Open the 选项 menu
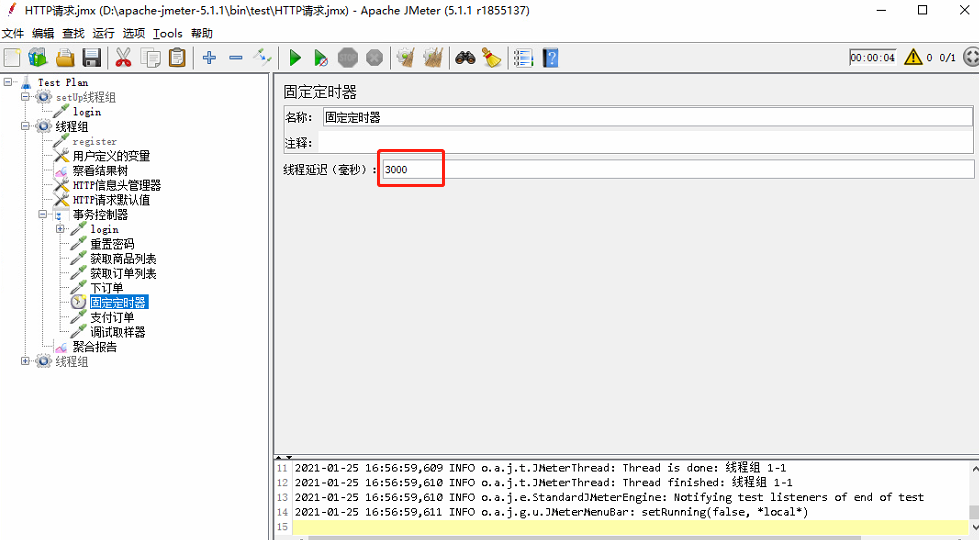979x540 pixels. 134,33
